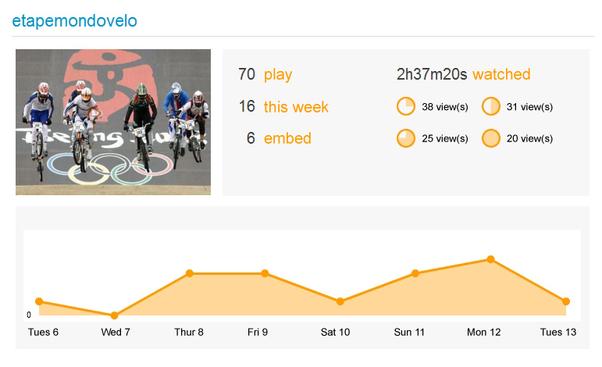
Task: Click the half-watched pie icon beside 31 views
Action: pos(491,106)
